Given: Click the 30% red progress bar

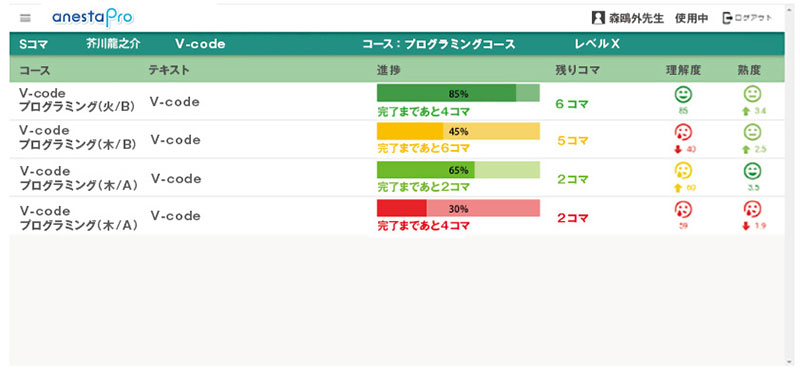Looking at the screenshot, I should pos(458,208).
